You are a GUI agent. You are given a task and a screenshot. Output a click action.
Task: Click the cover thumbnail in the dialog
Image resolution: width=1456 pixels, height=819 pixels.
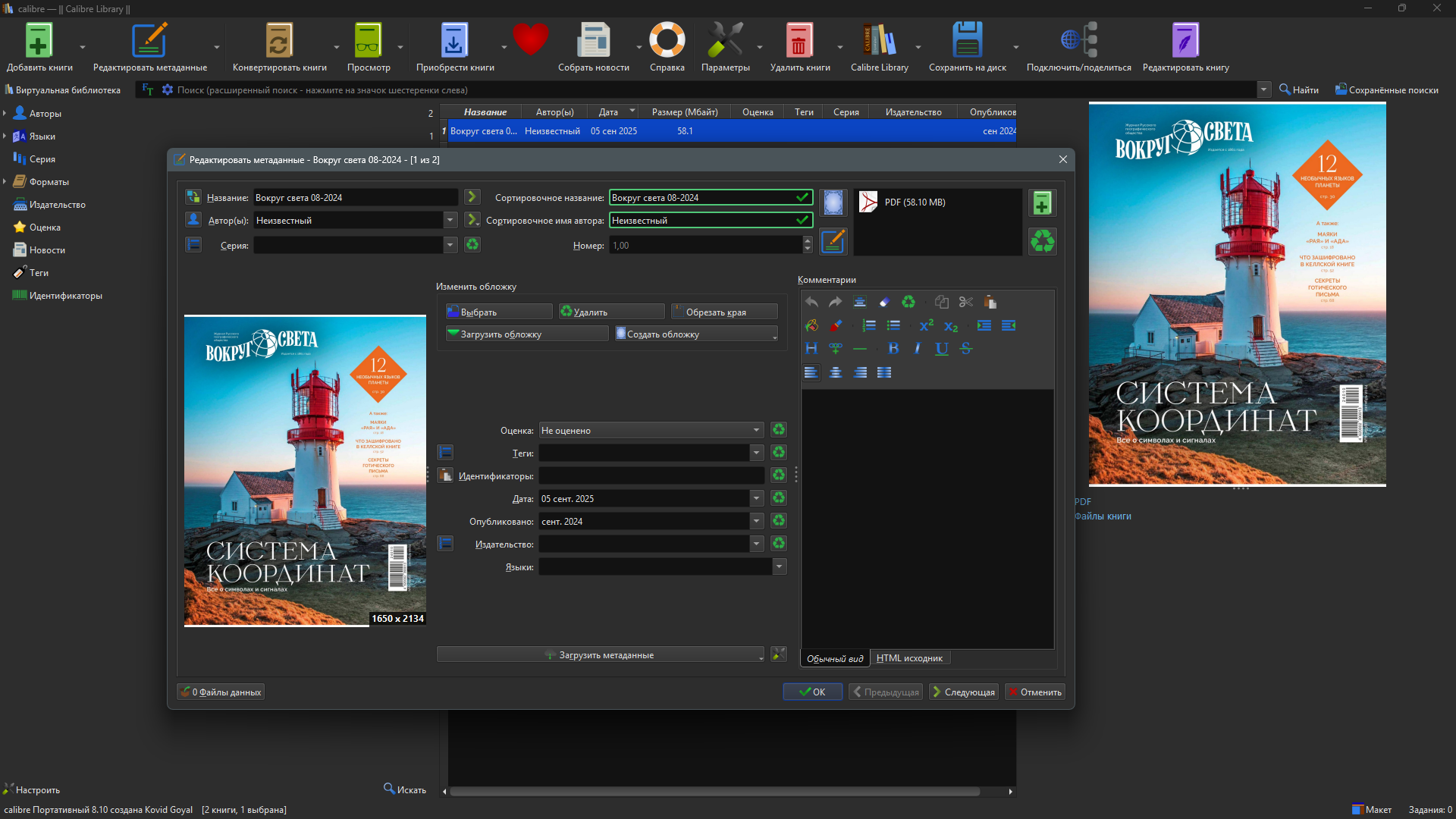(305, 471)
